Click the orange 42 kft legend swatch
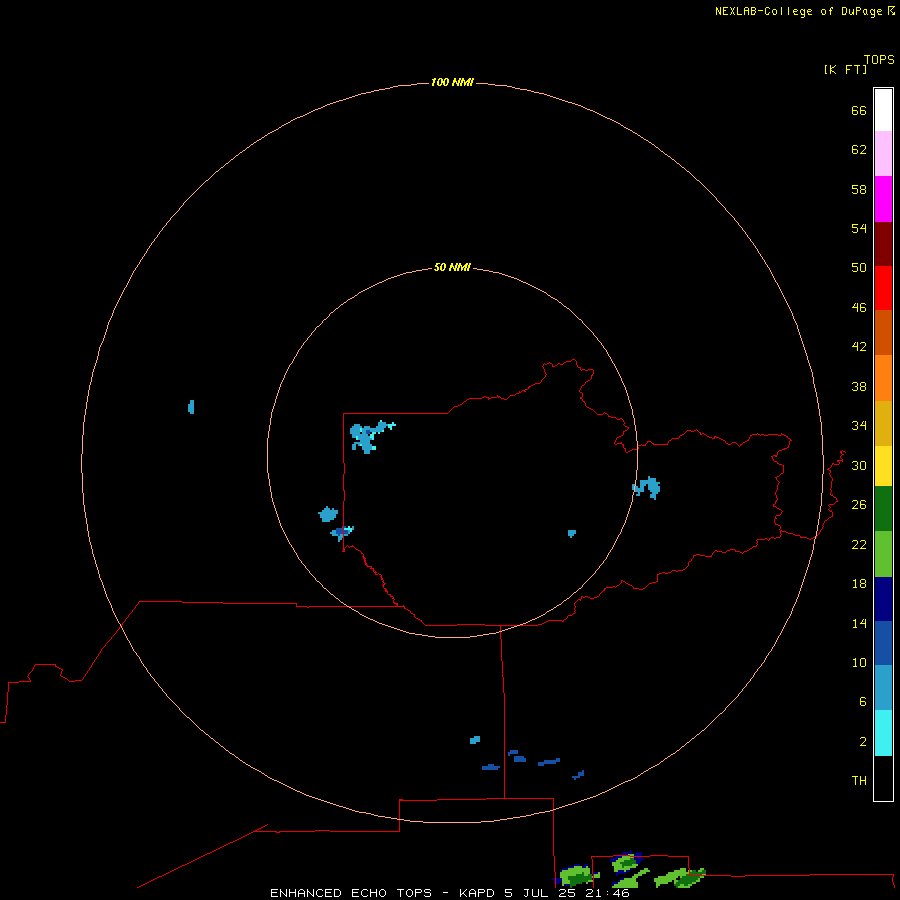The height and width of the screenshot is (900, 900). 883,378
